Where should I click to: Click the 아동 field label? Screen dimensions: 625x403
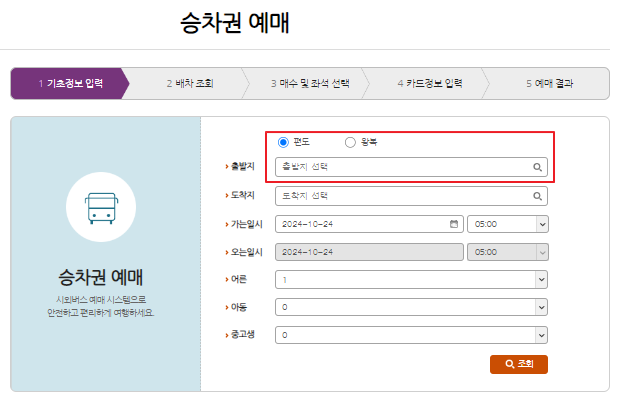tap(238, 307)
